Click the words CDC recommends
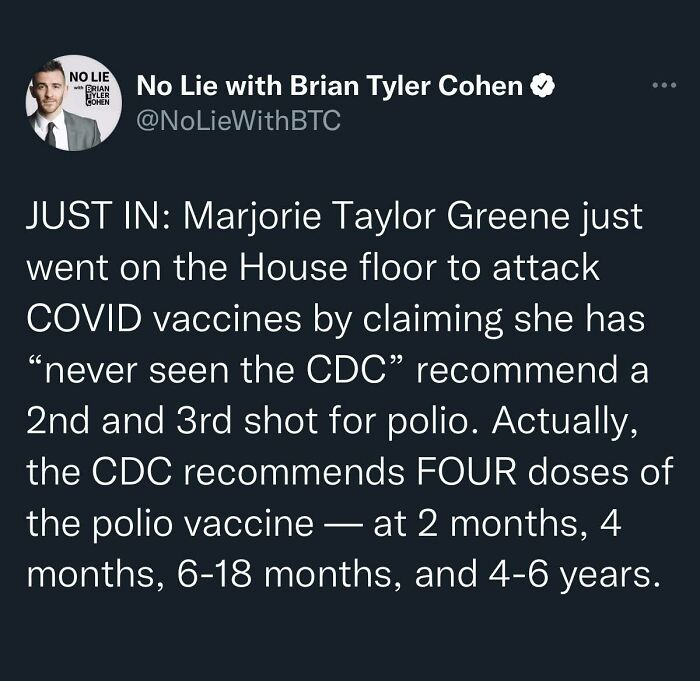Viewport: 700px width, 681px height. coord(248,472)
